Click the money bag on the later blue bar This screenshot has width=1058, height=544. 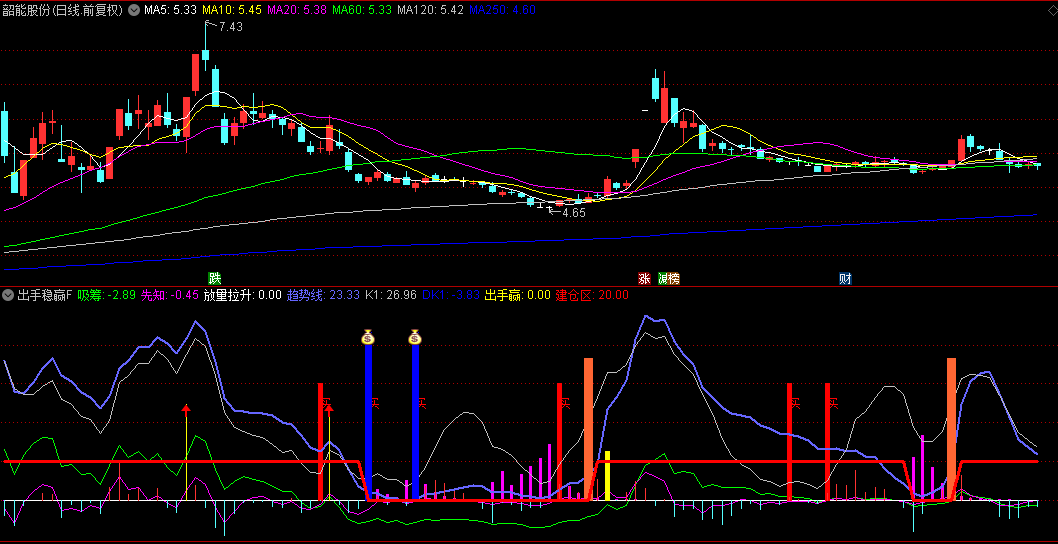pos(415,336)
